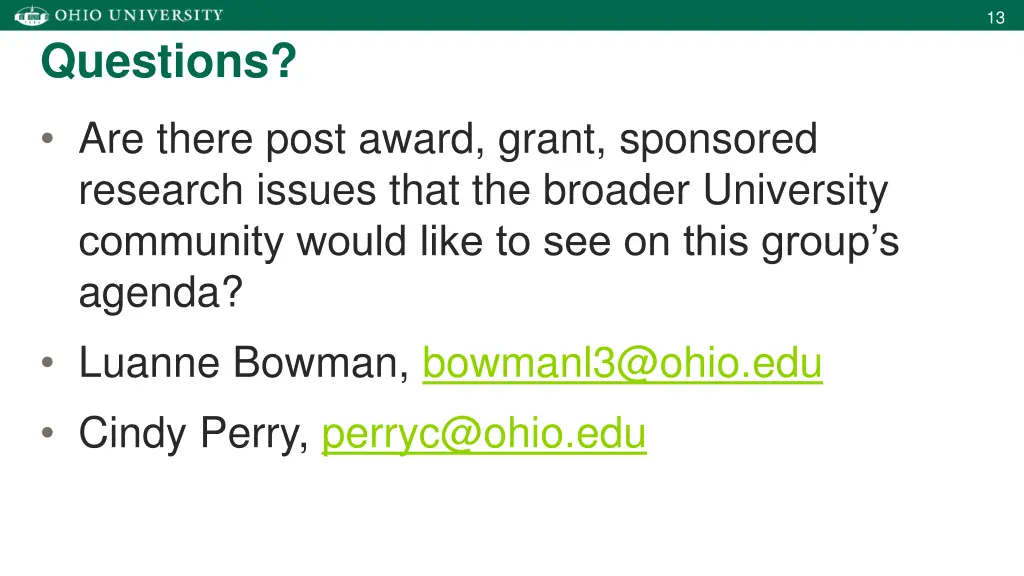Viewport: 1024px width, 576px height.
Task: Click the bullet point beside Luanne Bowman
Action: (47, 362)
